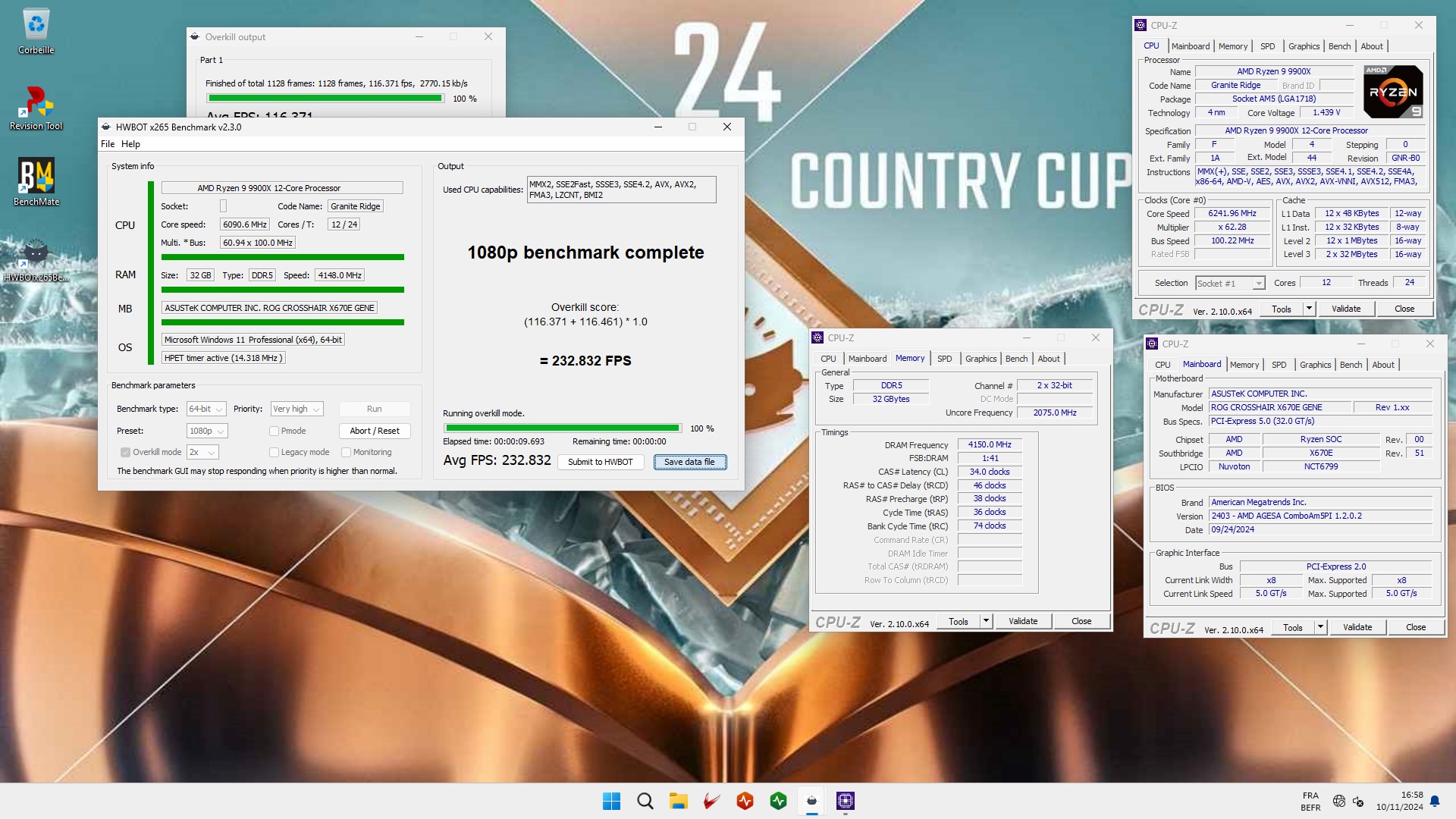Viewport: 1456px width, 819px height.
Task: Click top CPU-Z processor window title icon
Action: pos(1141,25)
